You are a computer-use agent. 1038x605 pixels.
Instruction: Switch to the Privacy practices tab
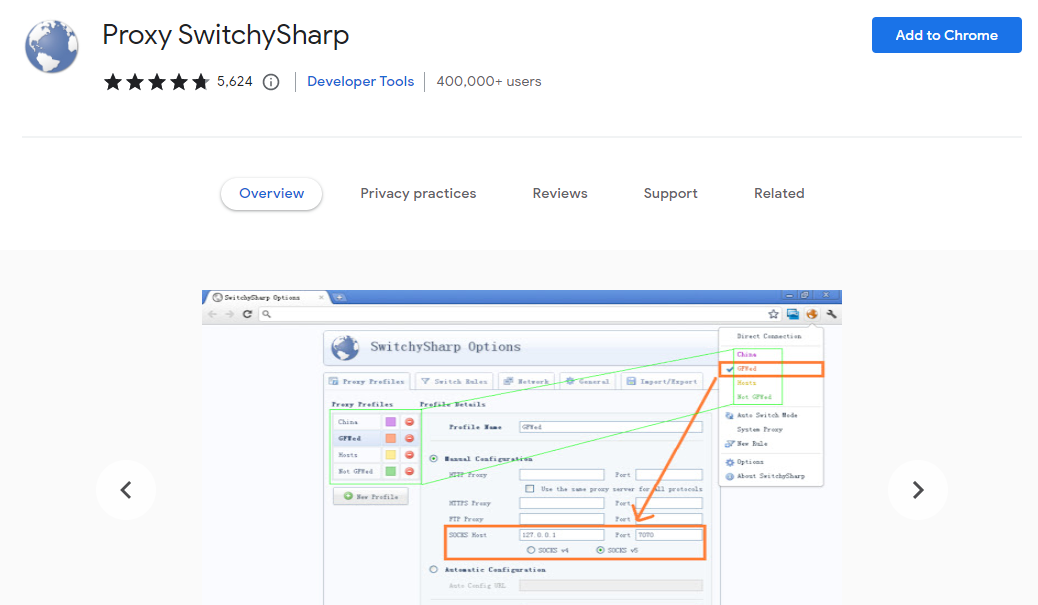click(x=418, y=193)
